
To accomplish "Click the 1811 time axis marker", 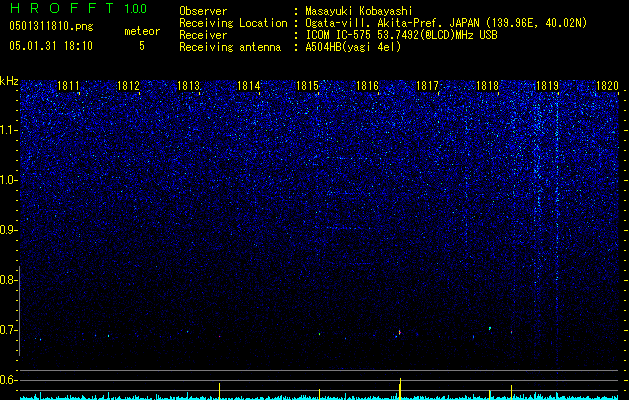I will click(68, 86).
